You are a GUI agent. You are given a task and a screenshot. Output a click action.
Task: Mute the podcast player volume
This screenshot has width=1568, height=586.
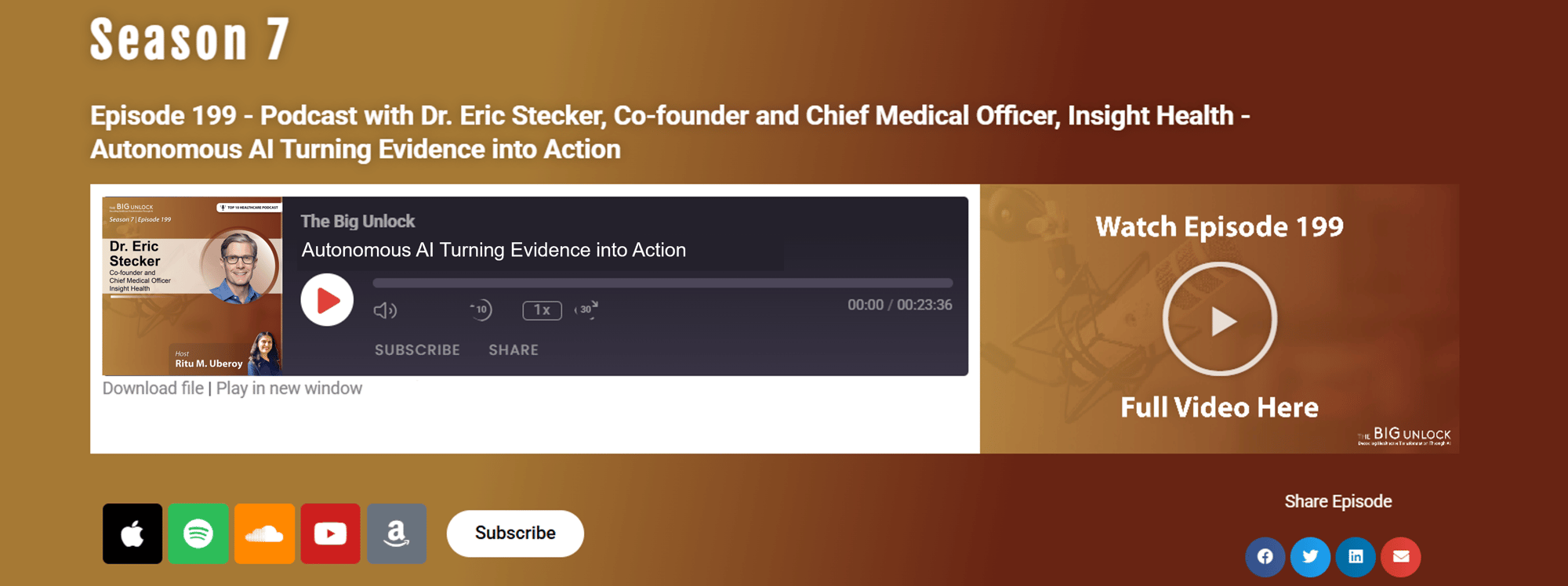pyautogui.click(x=384, y=310)
